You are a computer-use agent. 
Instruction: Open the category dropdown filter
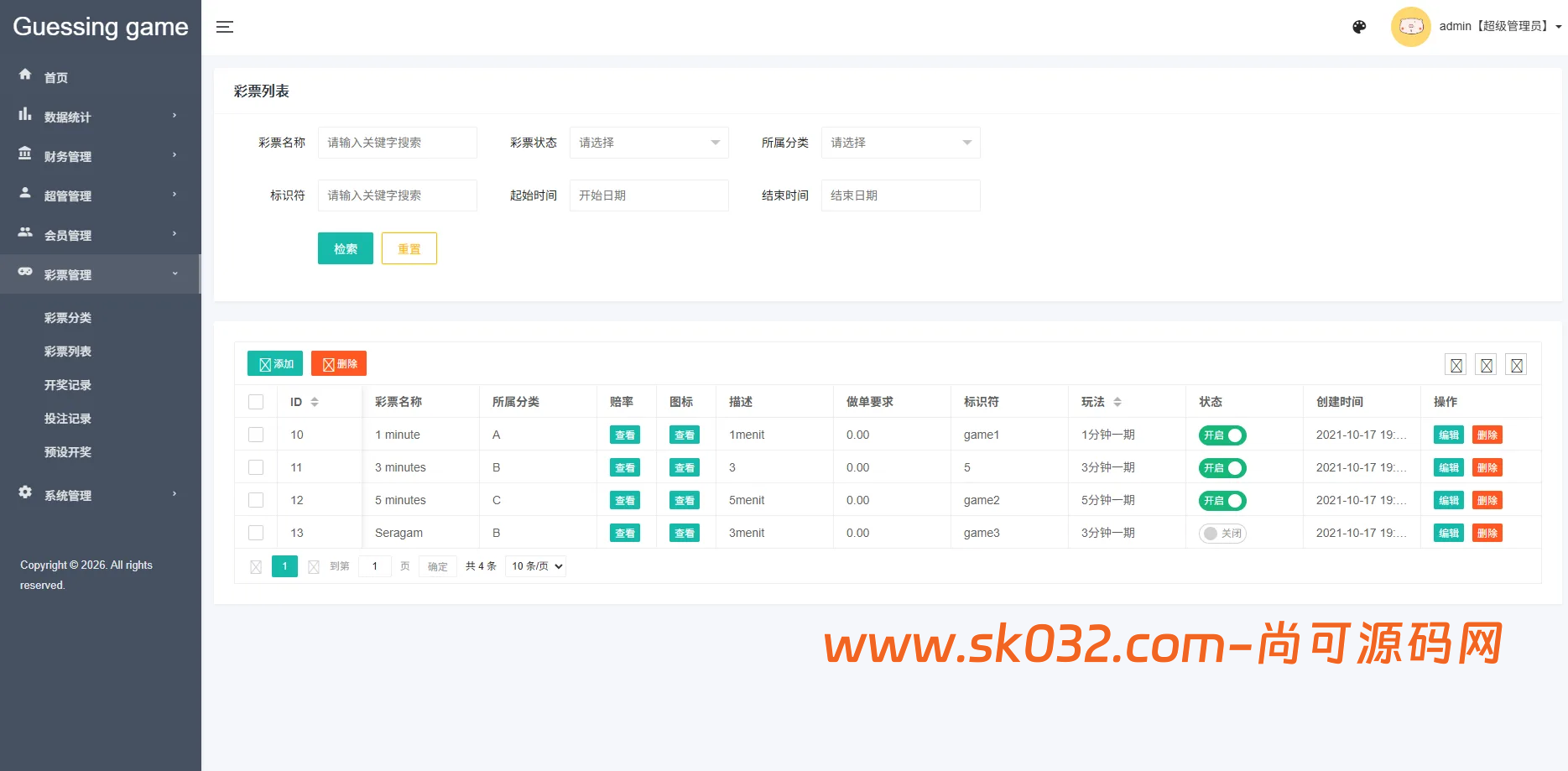900,143
